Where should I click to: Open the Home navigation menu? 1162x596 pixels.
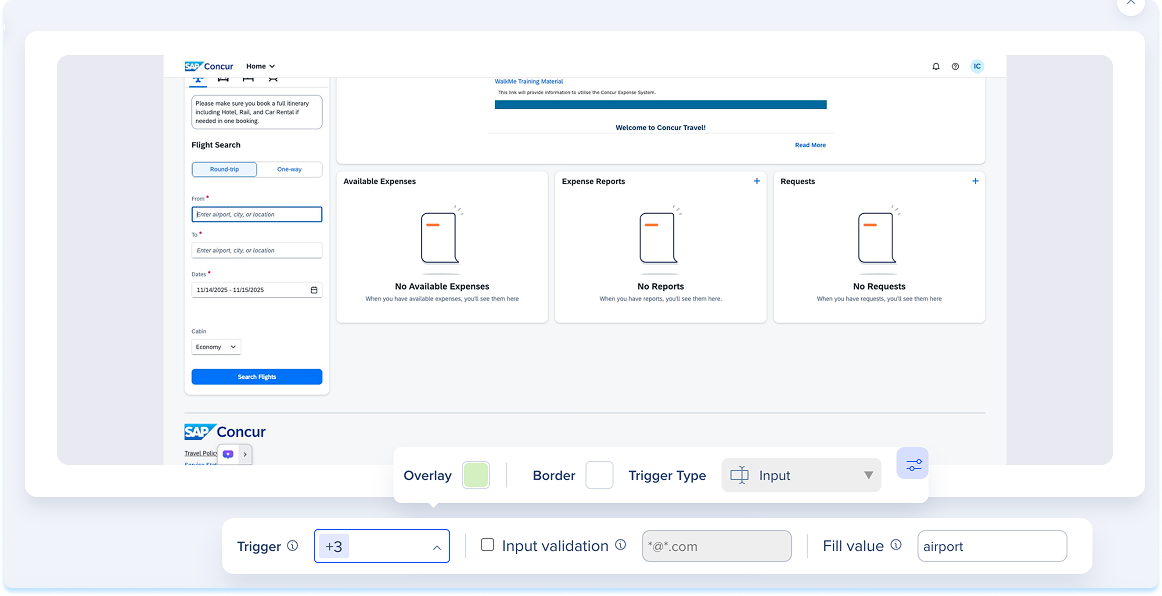[x=260, y=67]
